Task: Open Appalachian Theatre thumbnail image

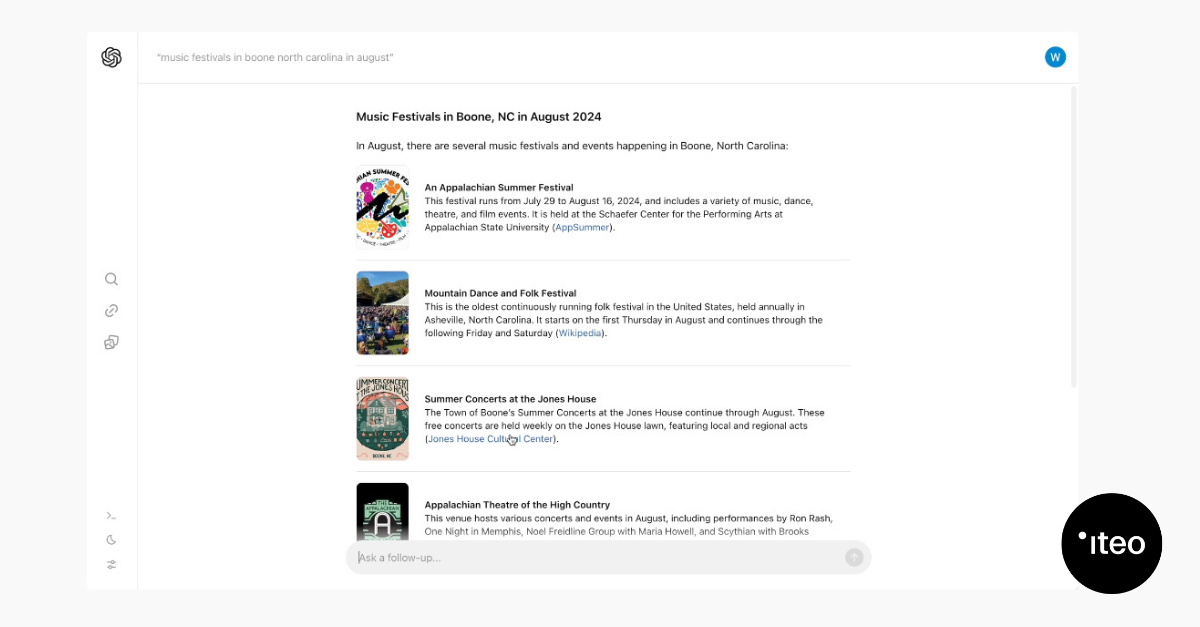Action: (x=382, y=513)
